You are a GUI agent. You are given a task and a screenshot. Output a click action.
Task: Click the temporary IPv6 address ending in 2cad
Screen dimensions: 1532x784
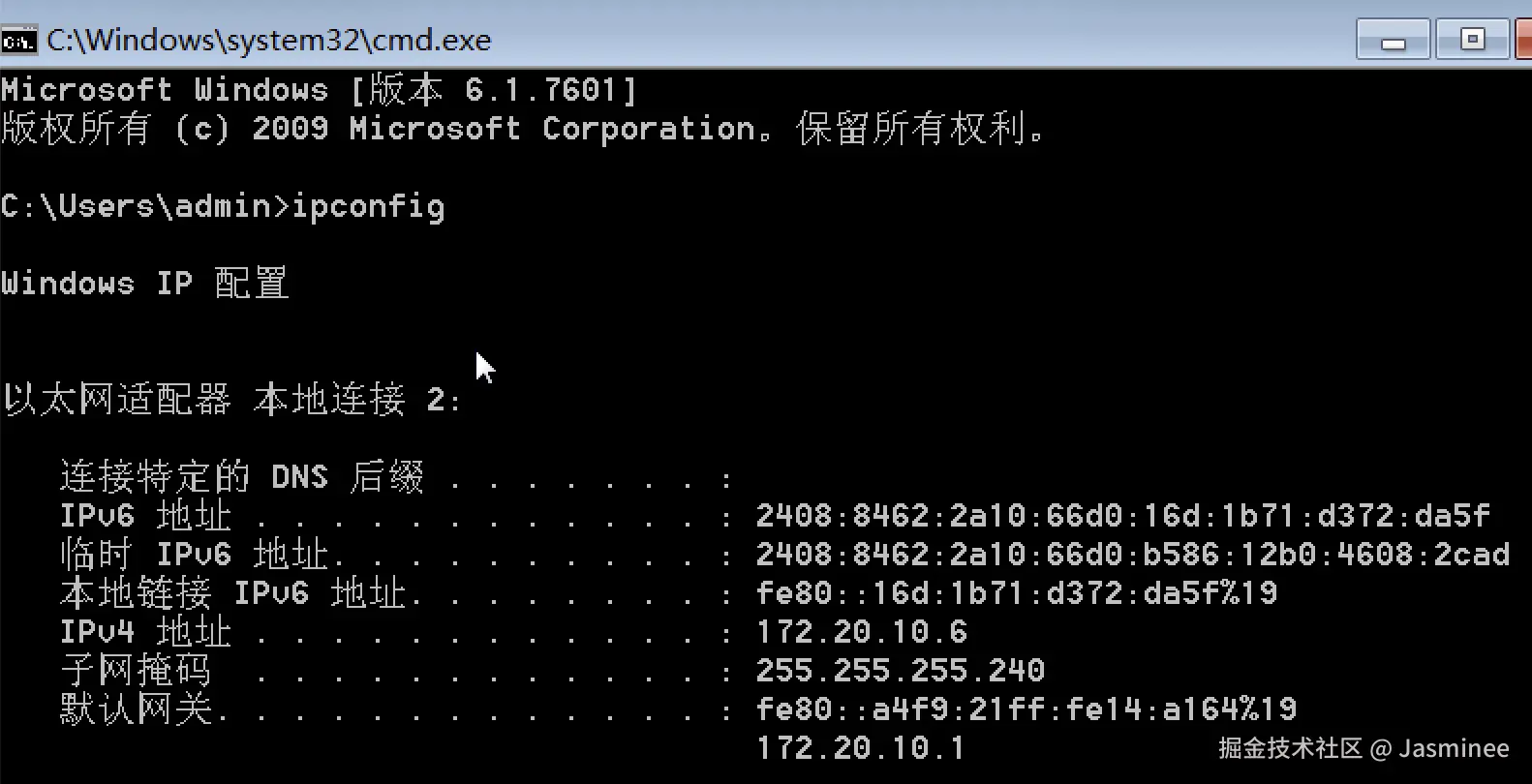[x=1132, y=555]
